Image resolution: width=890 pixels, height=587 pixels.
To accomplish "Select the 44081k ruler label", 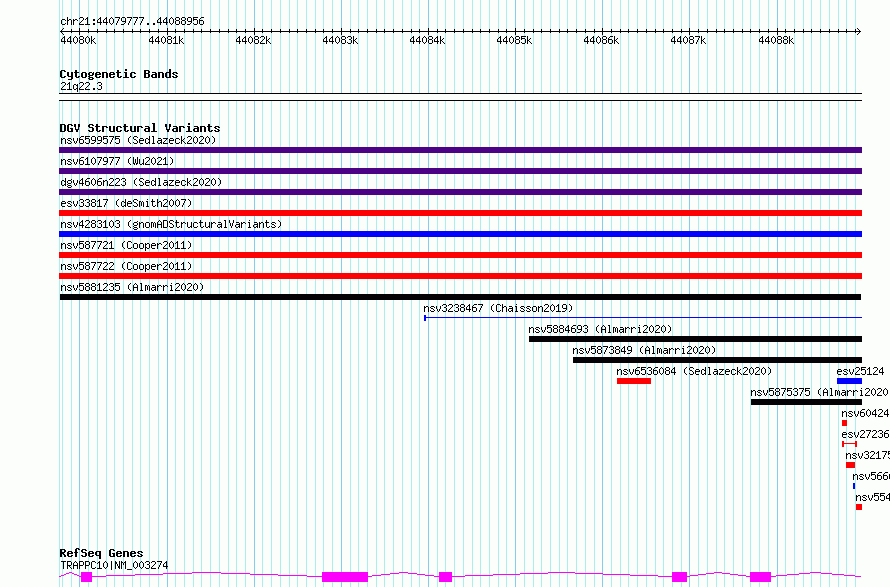I will click(x=166, y=40).
